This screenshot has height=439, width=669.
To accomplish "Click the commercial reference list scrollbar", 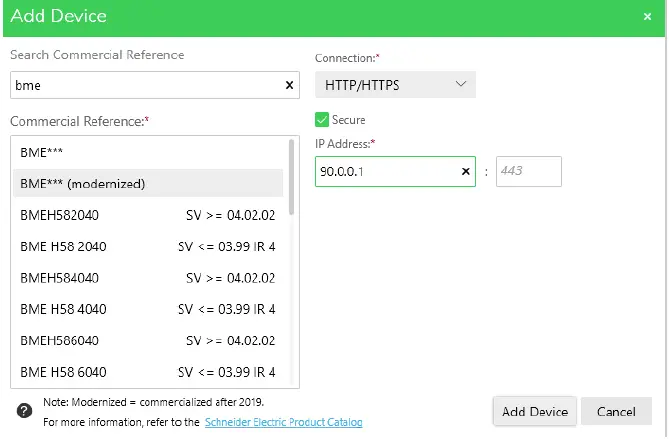I will pos(292,178).
